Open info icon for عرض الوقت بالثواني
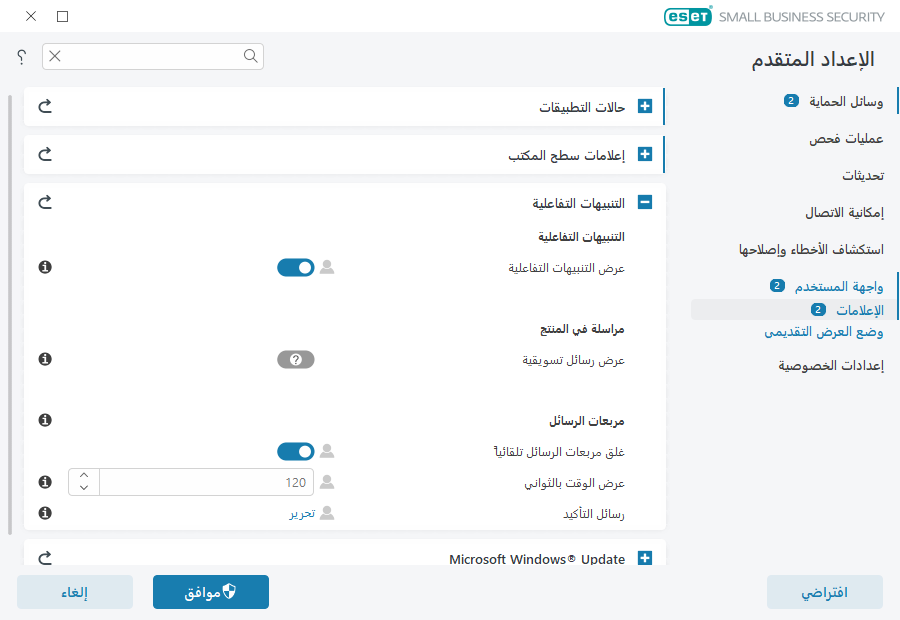The image size is (900, 620). [45, 482]
